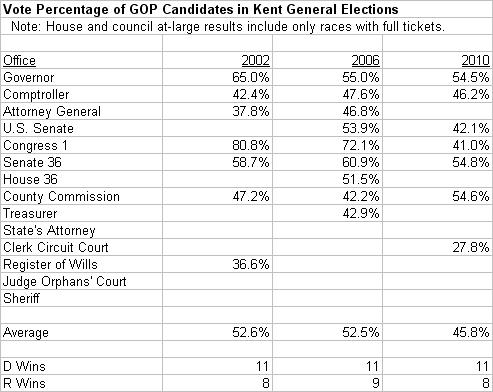Click Treasurer 2006 value 42.9%
Image resolution: width=493 pixels, height=392 pixels.
[x=361, y=213]
